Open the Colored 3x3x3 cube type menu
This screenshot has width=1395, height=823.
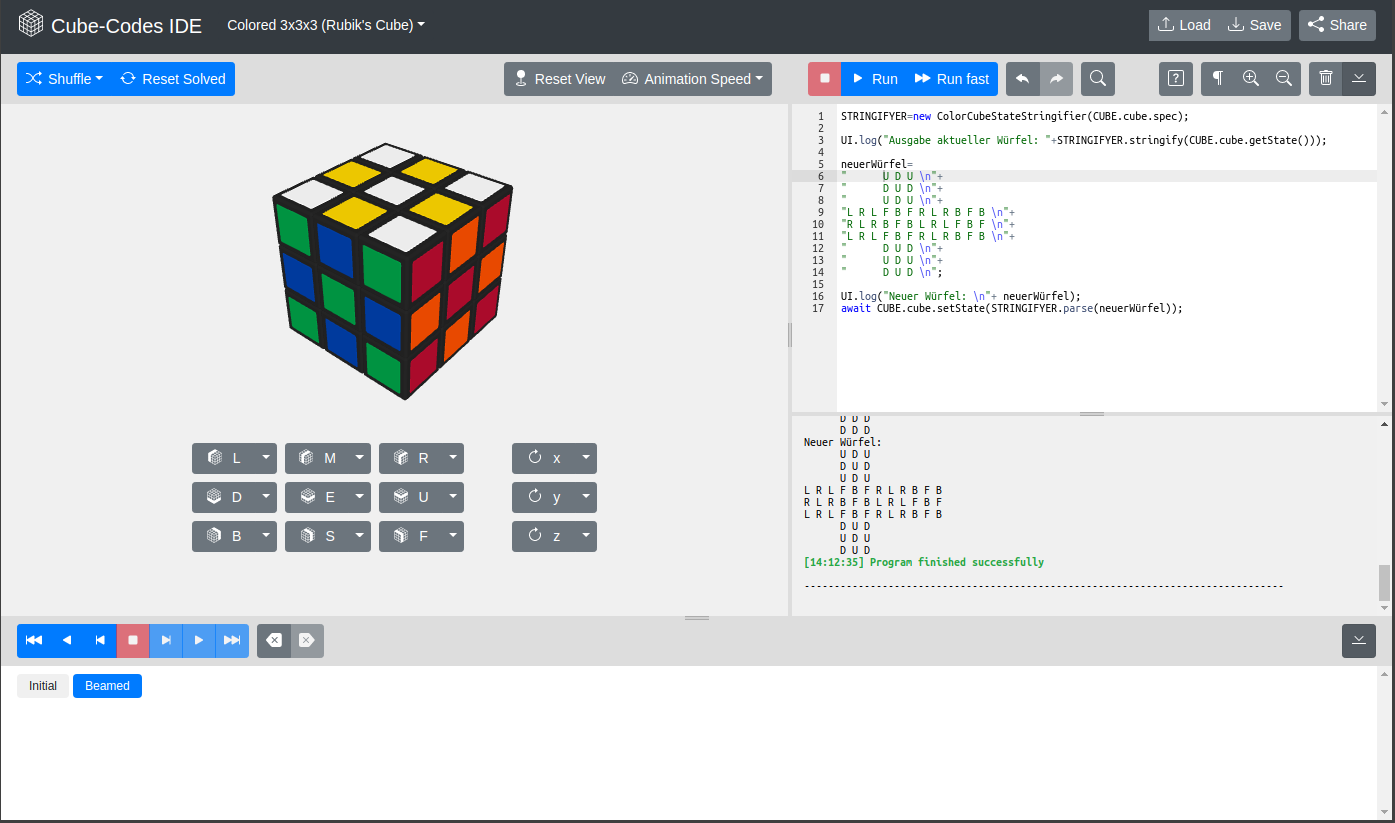325,25
